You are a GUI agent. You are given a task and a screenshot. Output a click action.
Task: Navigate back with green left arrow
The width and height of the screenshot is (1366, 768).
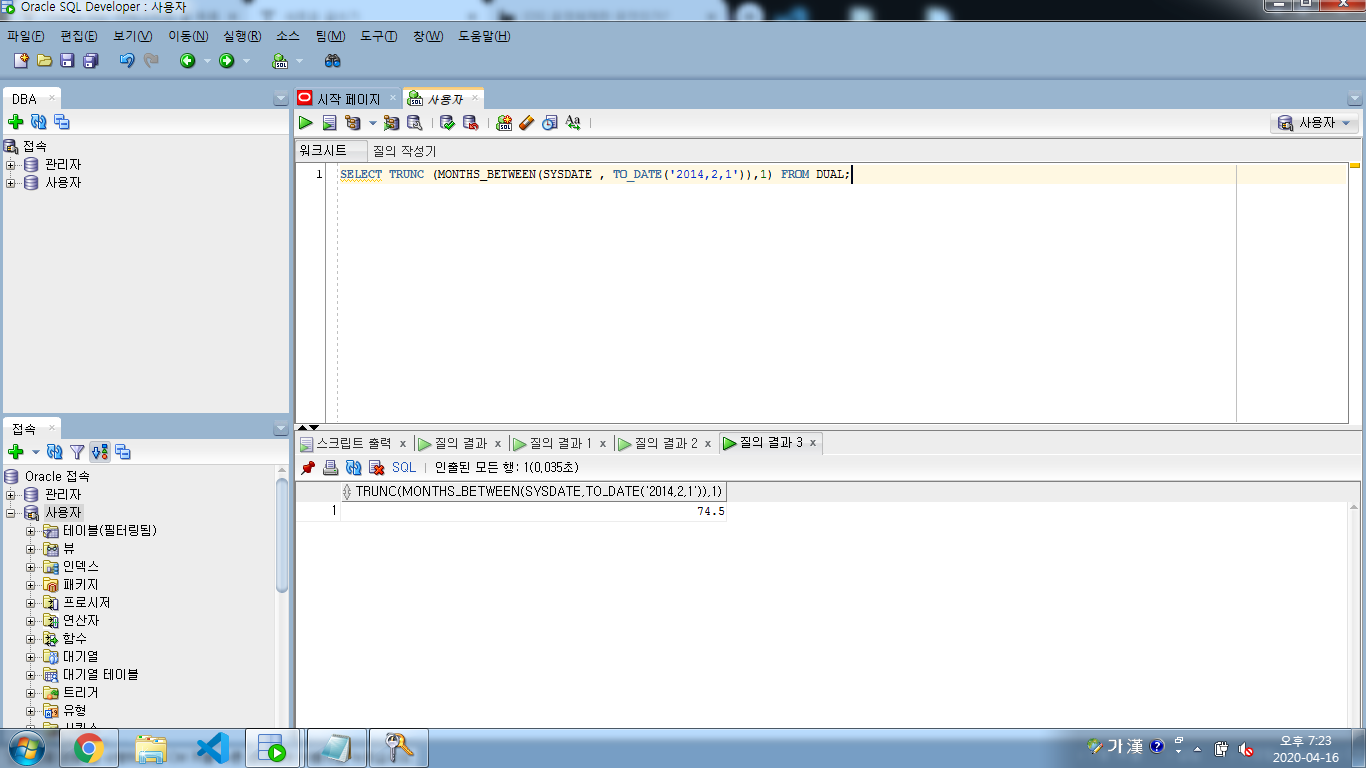tap(187, 61)
